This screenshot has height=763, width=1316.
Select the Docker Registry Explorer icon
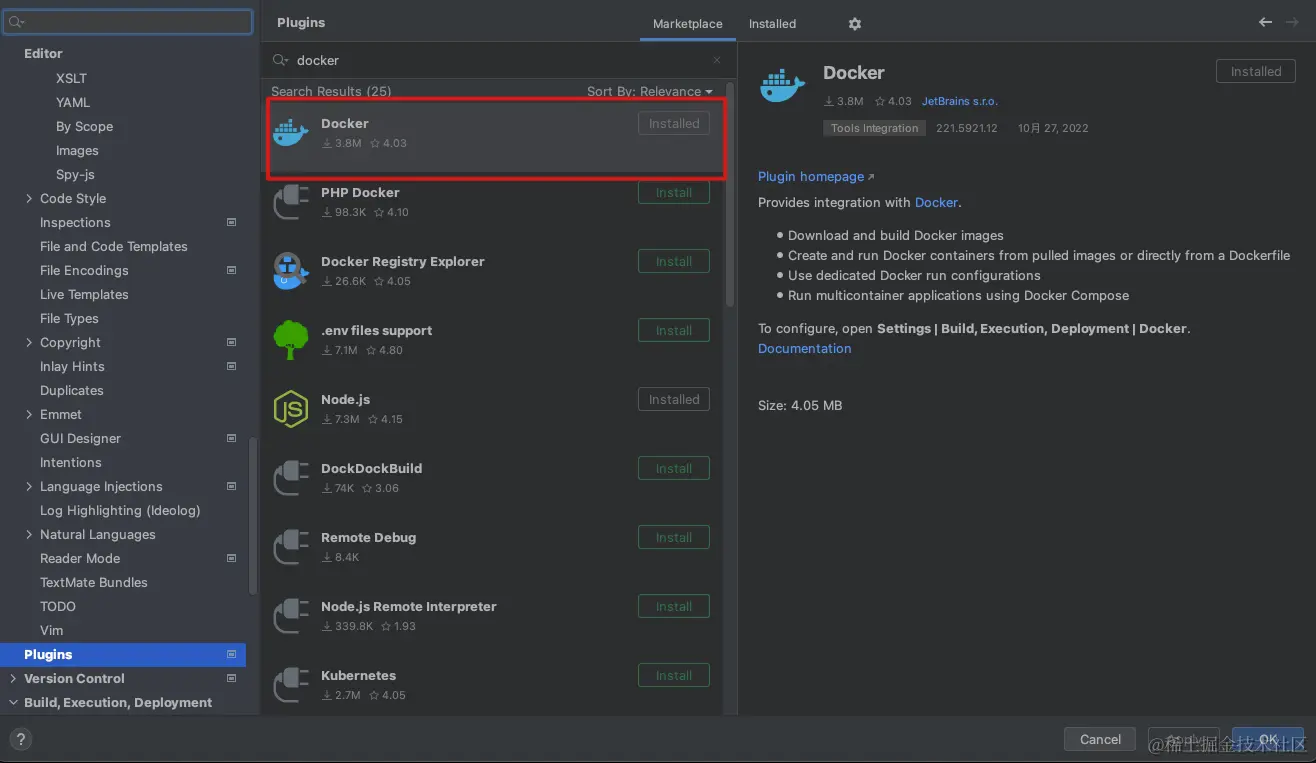pyautogui.click(x=291, y=271)
